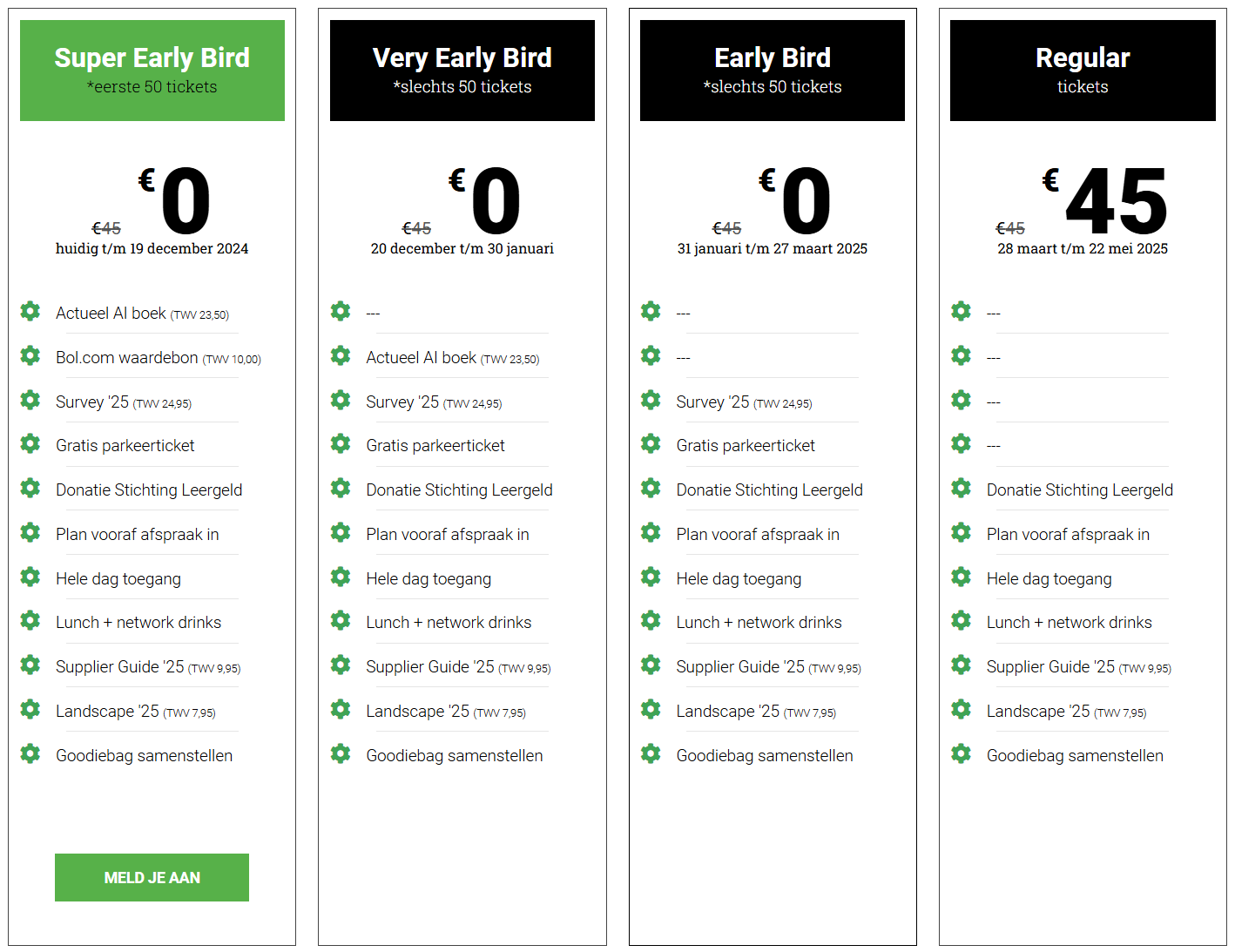
Task: Select the Very Early Bird header
Action: 462,71
